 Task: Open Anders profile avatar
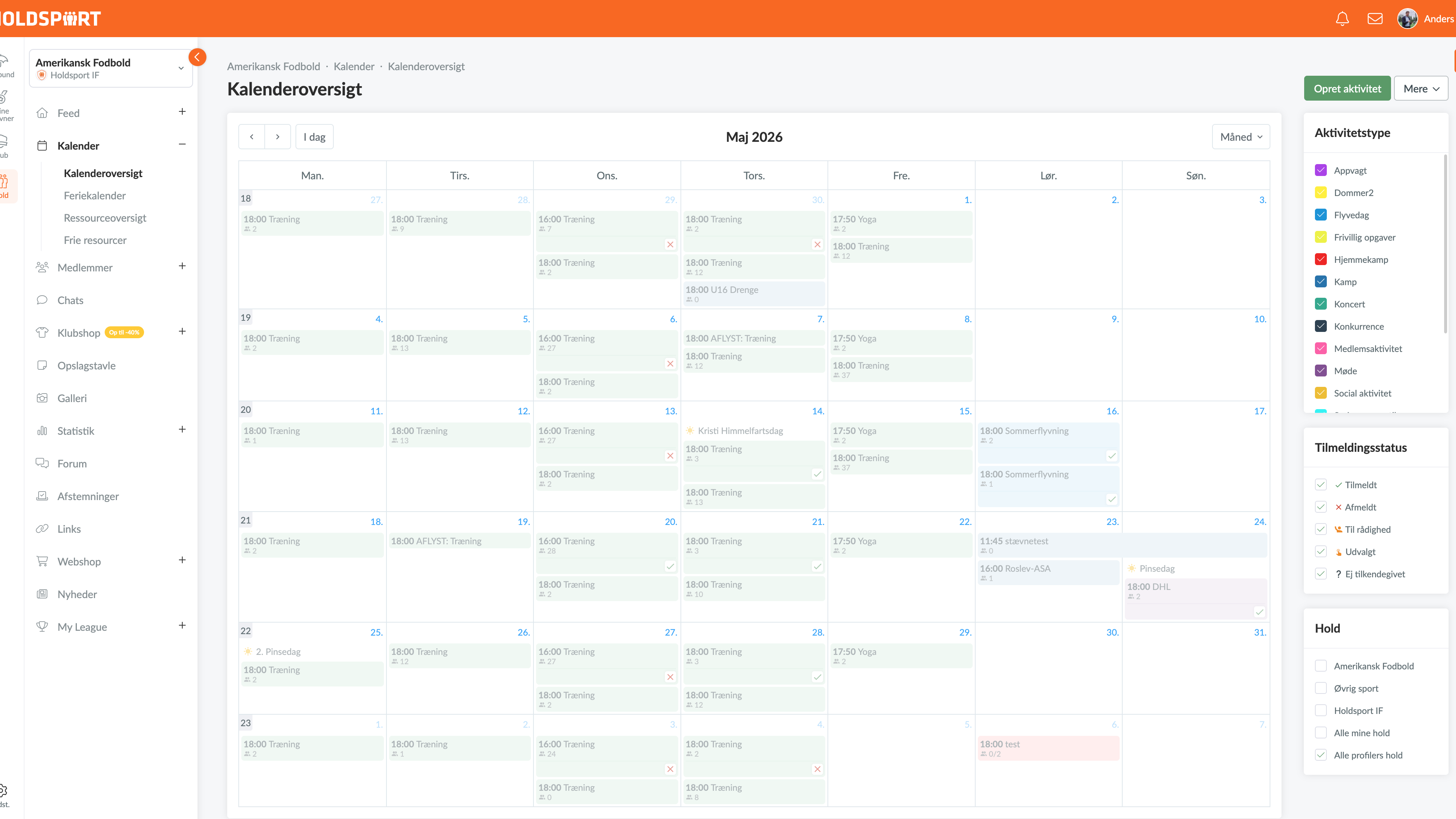pyautogui.click(x=1407, y=19)
